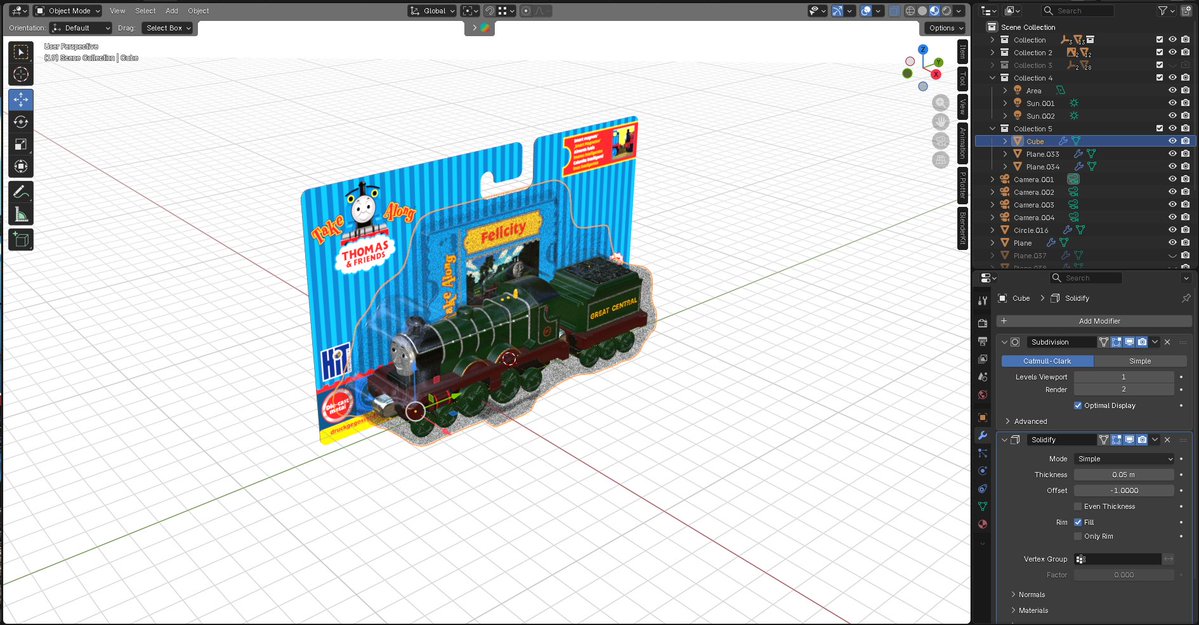Open the Output properties tab icon
1199x625 pixels.
tap(983, 341)
